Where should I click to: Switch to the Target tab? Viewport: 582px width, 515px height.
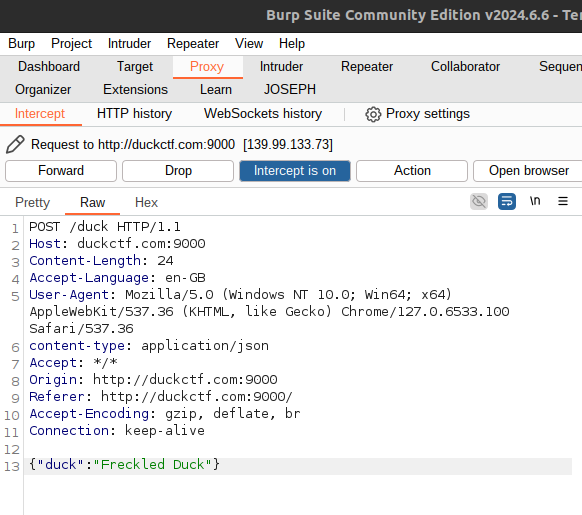135,67
